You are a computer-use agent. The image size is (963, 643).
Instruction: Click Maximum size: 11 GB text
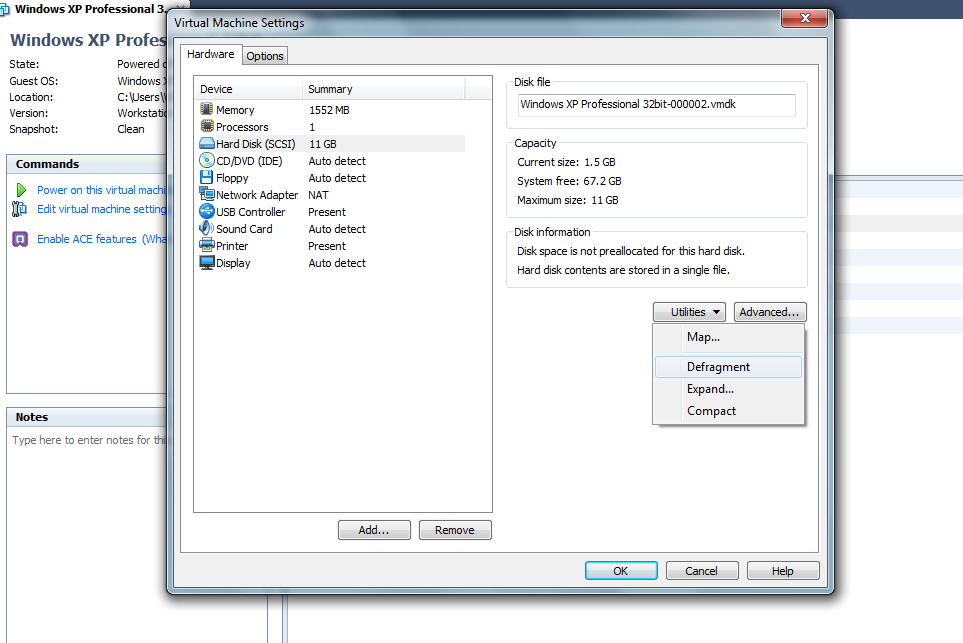[567, 200]
